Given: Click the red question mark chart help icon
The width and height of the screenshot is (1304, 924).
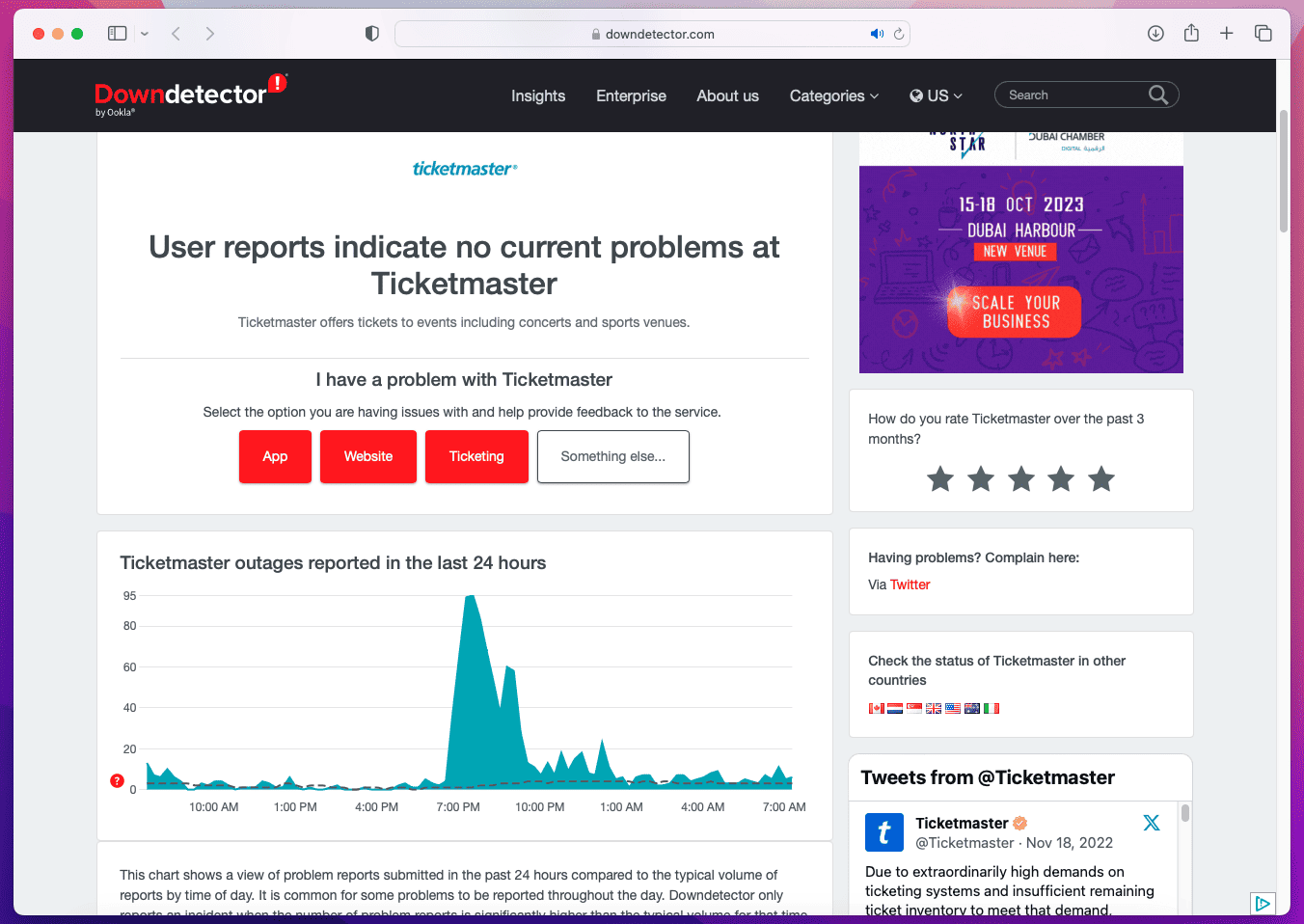Looking at the screenshot, I should click(x=118, y=781).
